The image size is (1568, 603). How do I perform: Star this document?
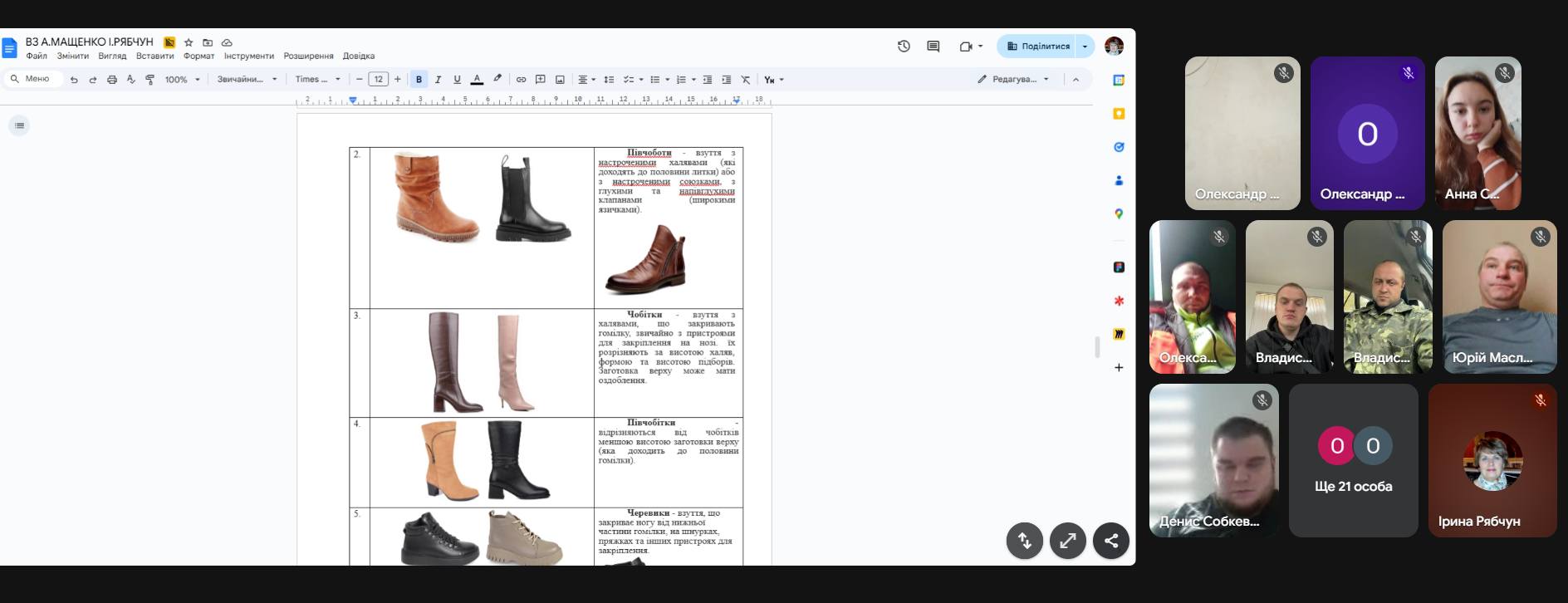(189, 42)
